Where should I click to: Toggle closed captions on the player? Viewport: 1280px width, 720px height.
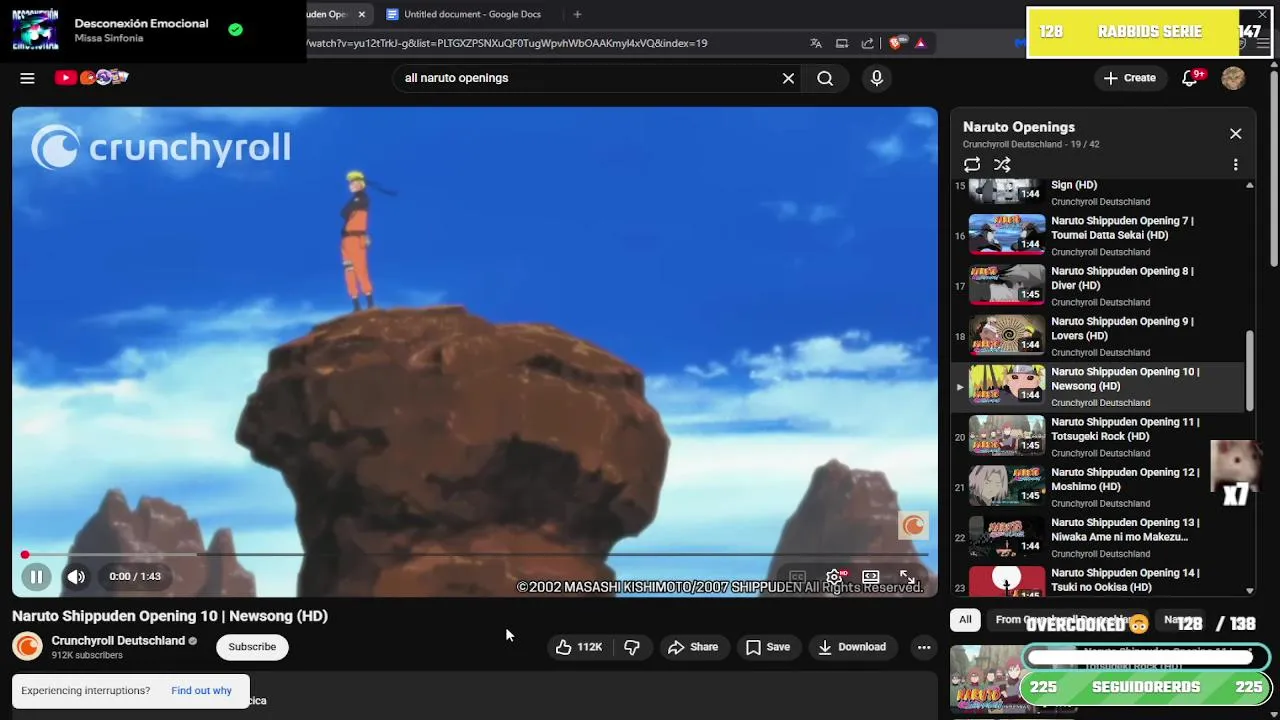[797, 577]
